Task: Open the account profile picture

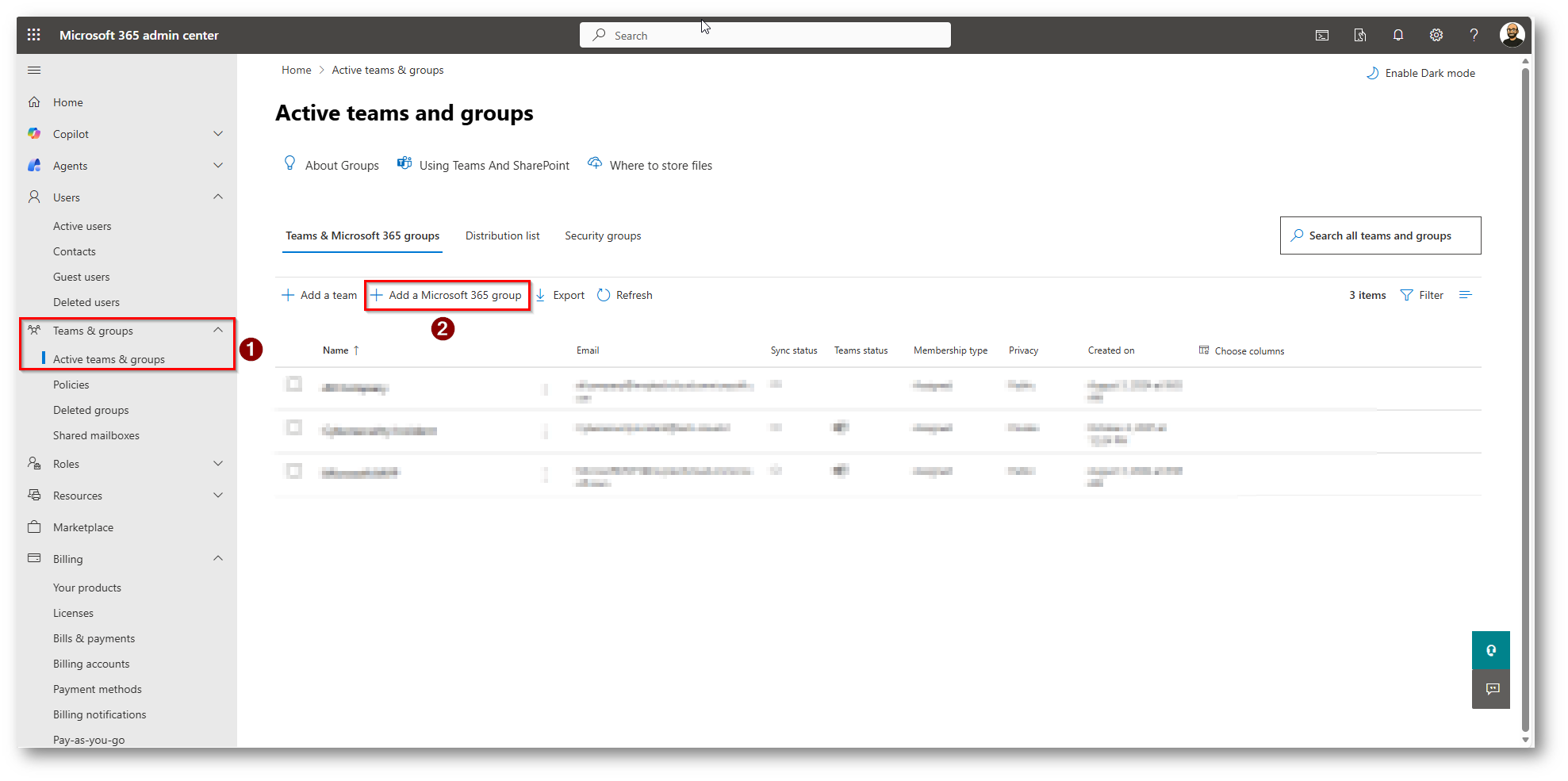Action: pos(1512,35)
